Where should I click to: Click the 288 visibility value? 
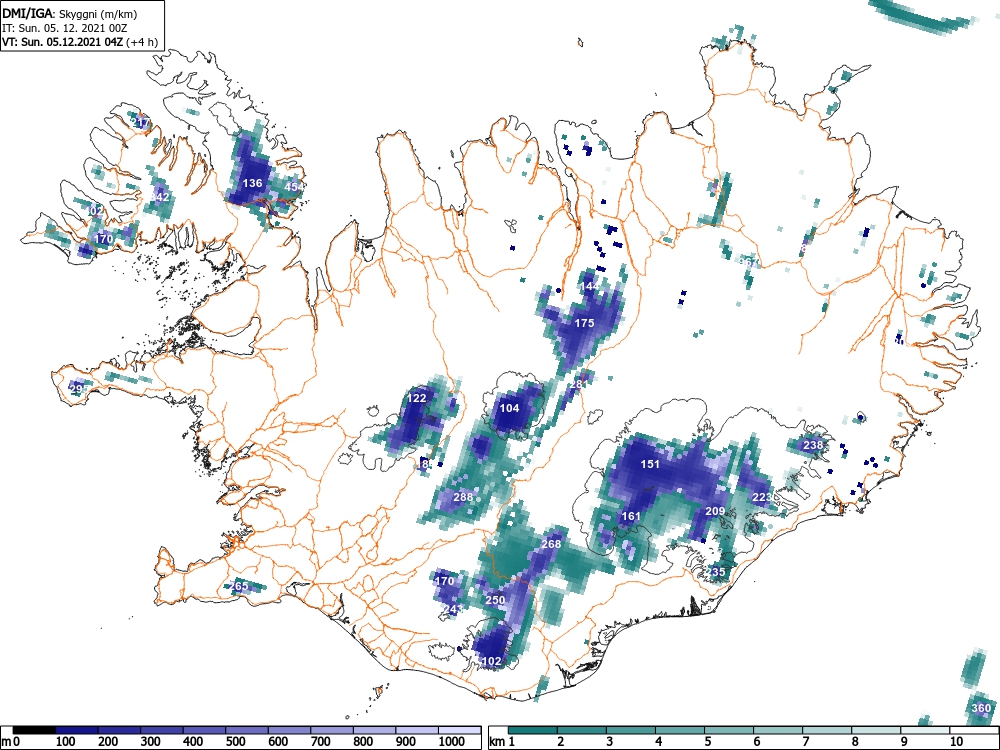pyautogui.click(x=463, y=497)
